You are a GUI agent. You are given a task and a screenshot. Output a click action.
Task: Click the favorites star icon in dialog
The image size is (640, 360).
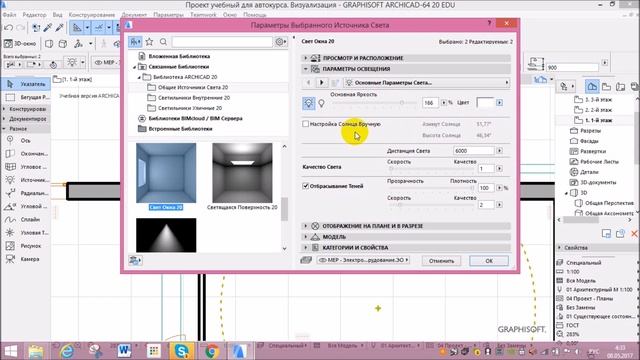click(x=149, y=42)
